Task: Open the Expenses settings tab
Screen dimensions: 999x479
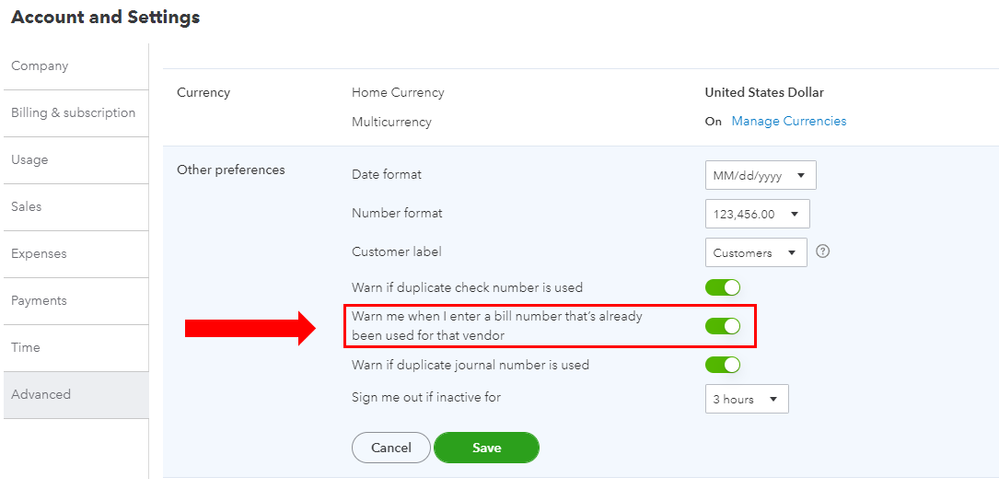Action: pyautogui.click(x=37, y=254)
